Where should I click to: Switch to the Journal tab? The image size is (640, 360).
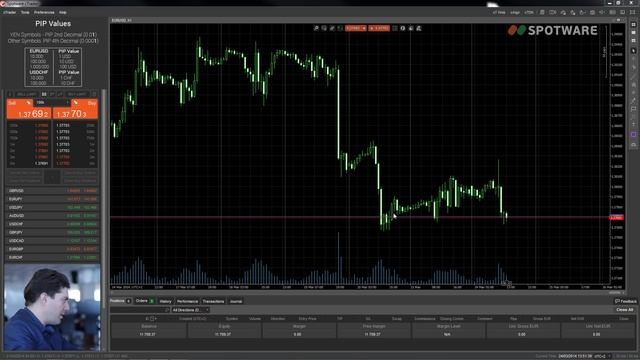click(236, 301)
